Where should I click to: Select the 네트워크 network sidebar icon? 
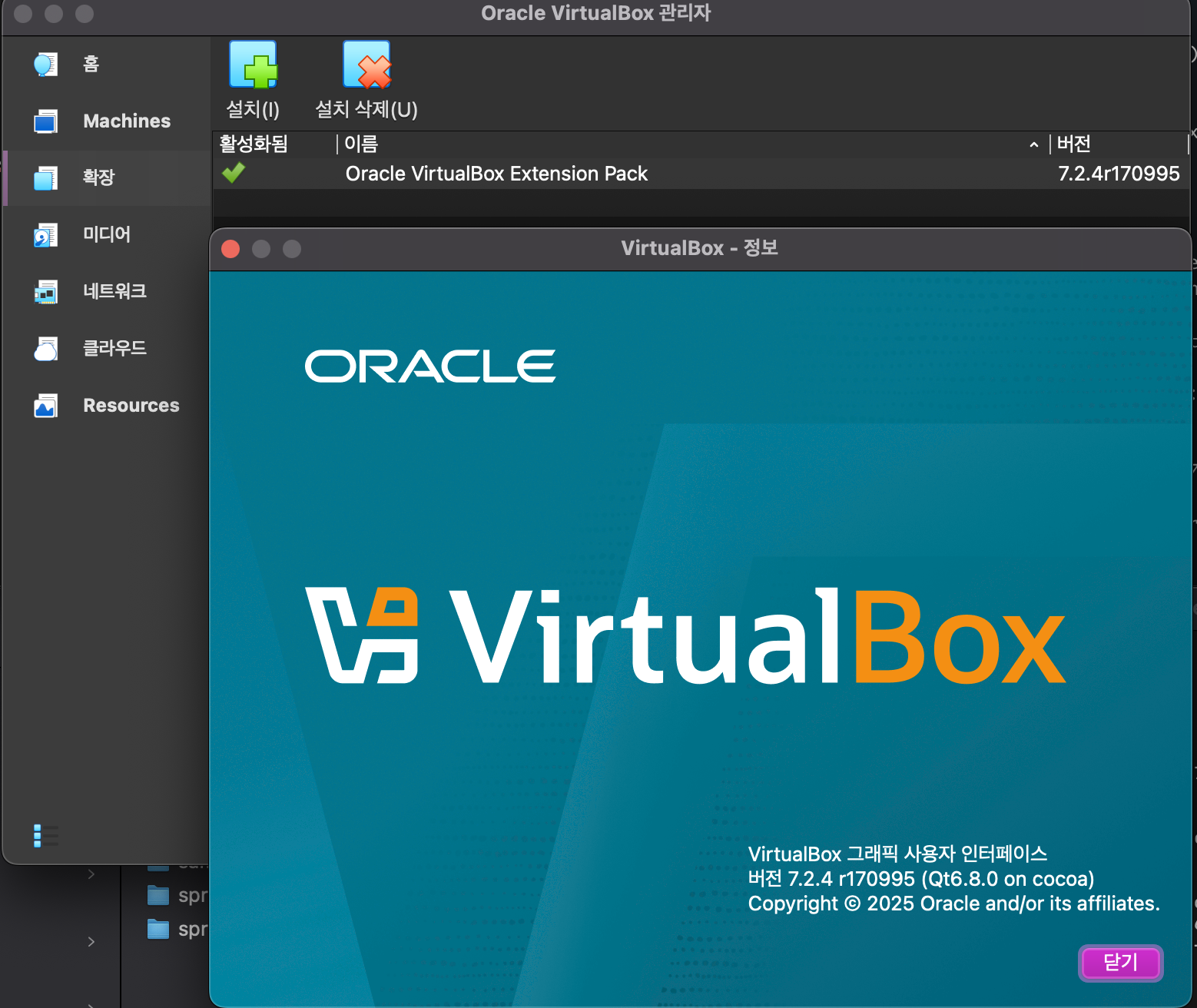coord(46,291)
